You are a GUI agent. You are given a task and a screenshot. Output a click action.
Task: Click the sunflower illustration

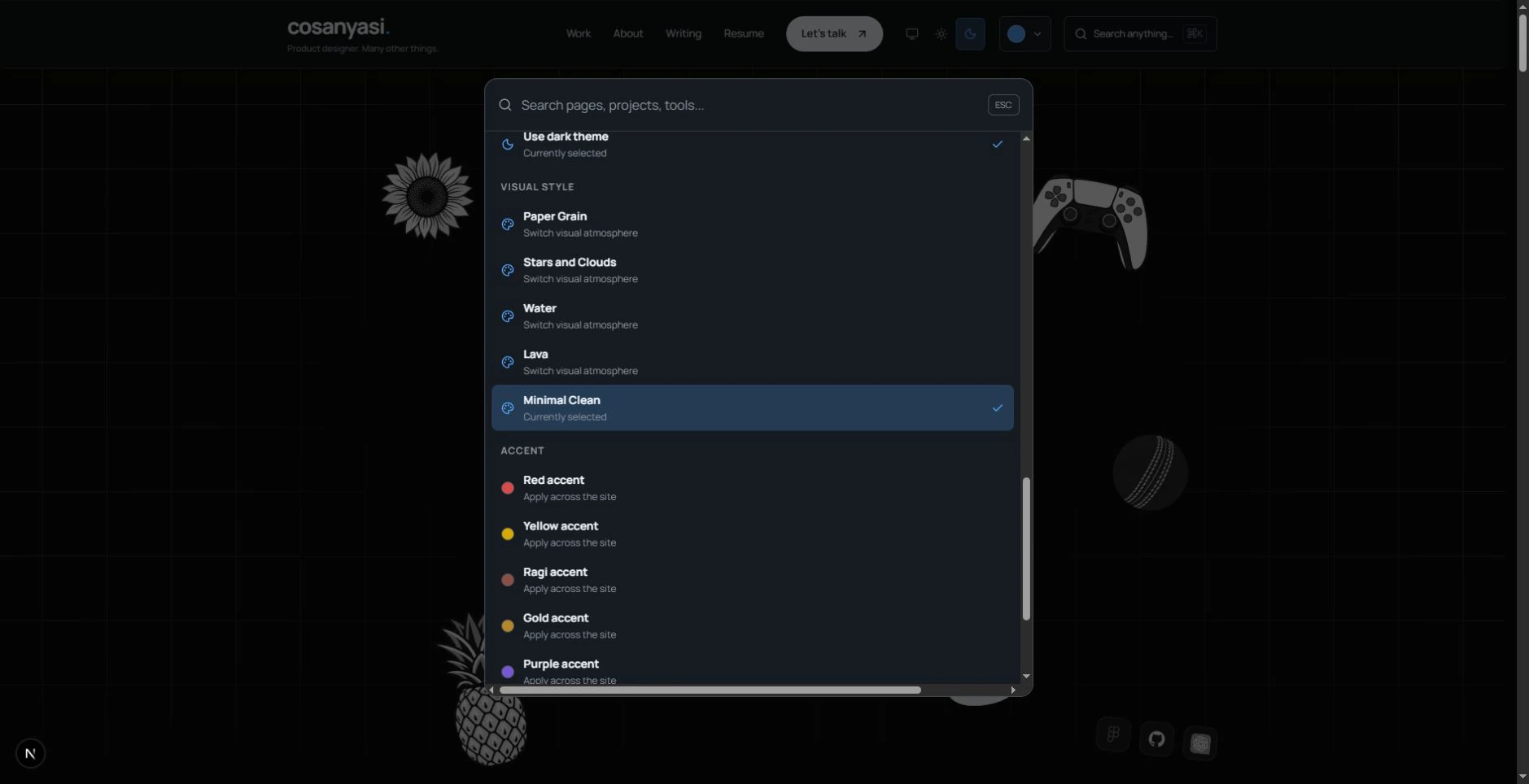click(x=426, y=195)
